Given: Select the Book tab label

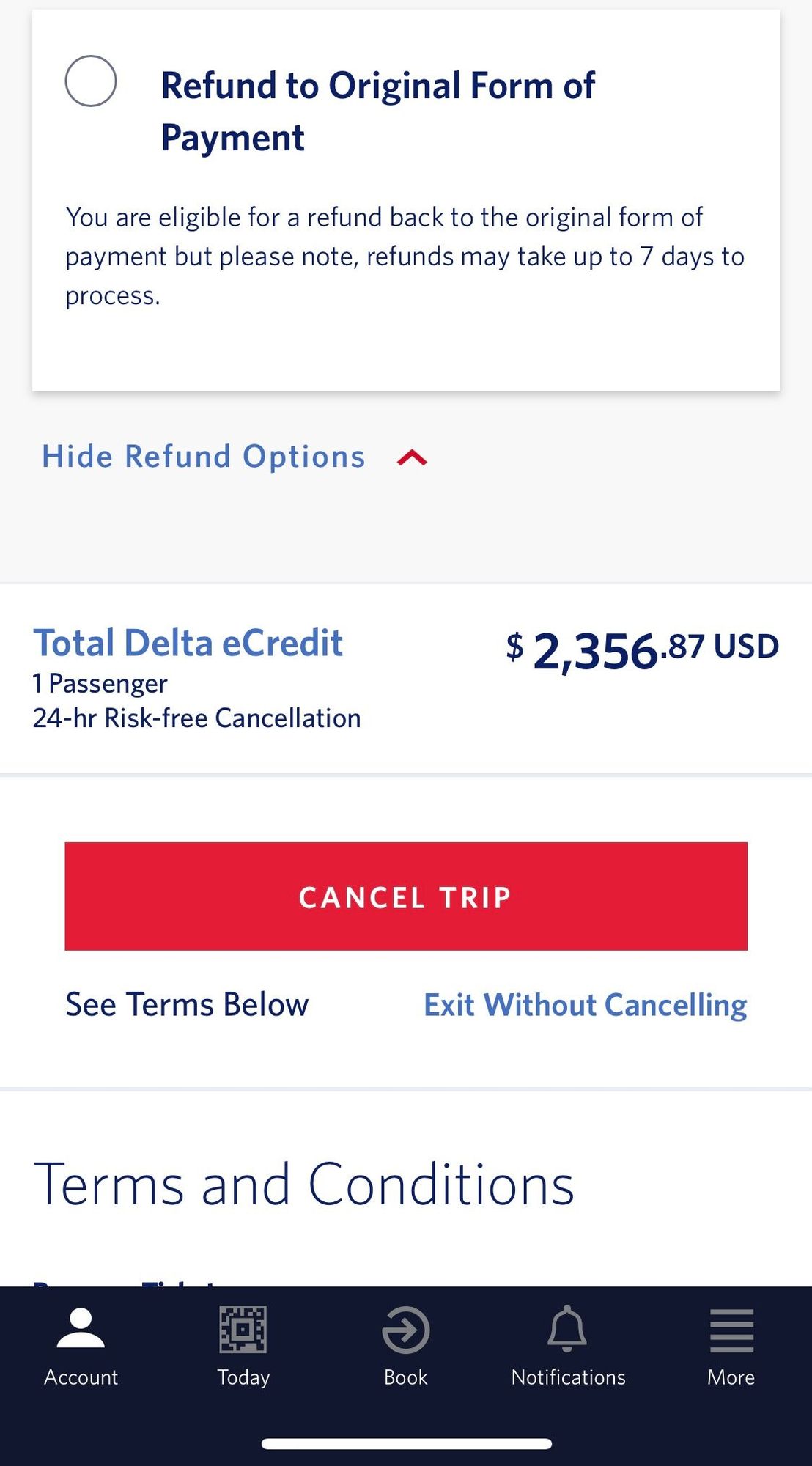Looking at the screenshot, I should pos(405,1377).
